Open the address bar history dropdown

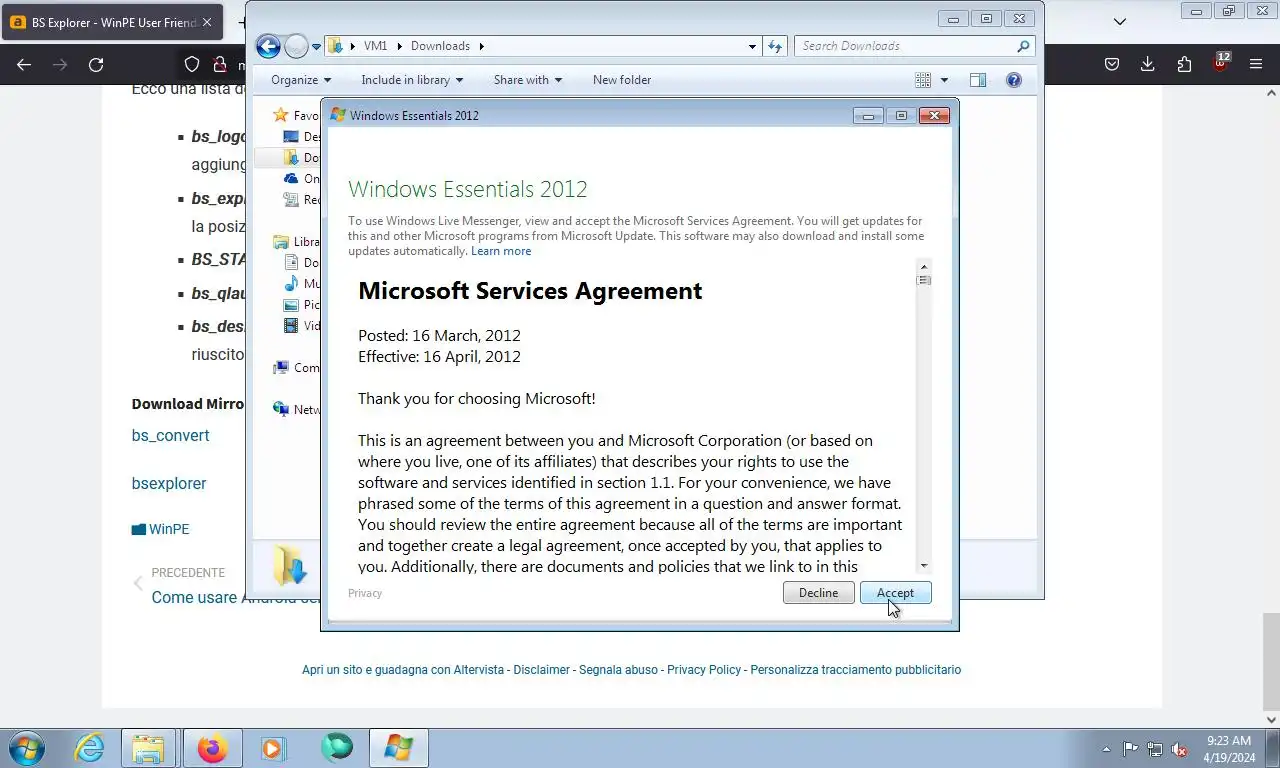[752, 46]
